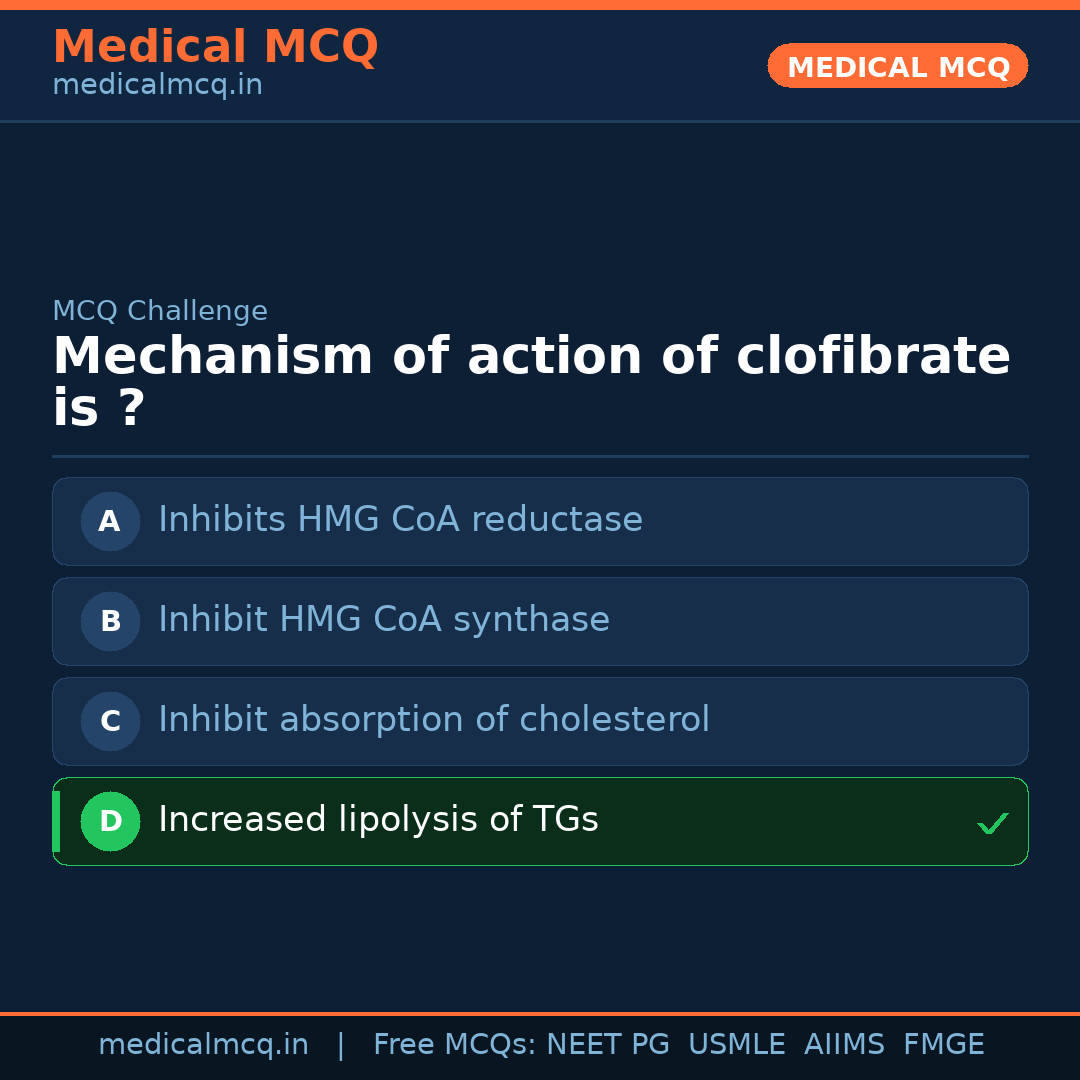Click the "MCQ Challenge" label

(x=160, y=311)
